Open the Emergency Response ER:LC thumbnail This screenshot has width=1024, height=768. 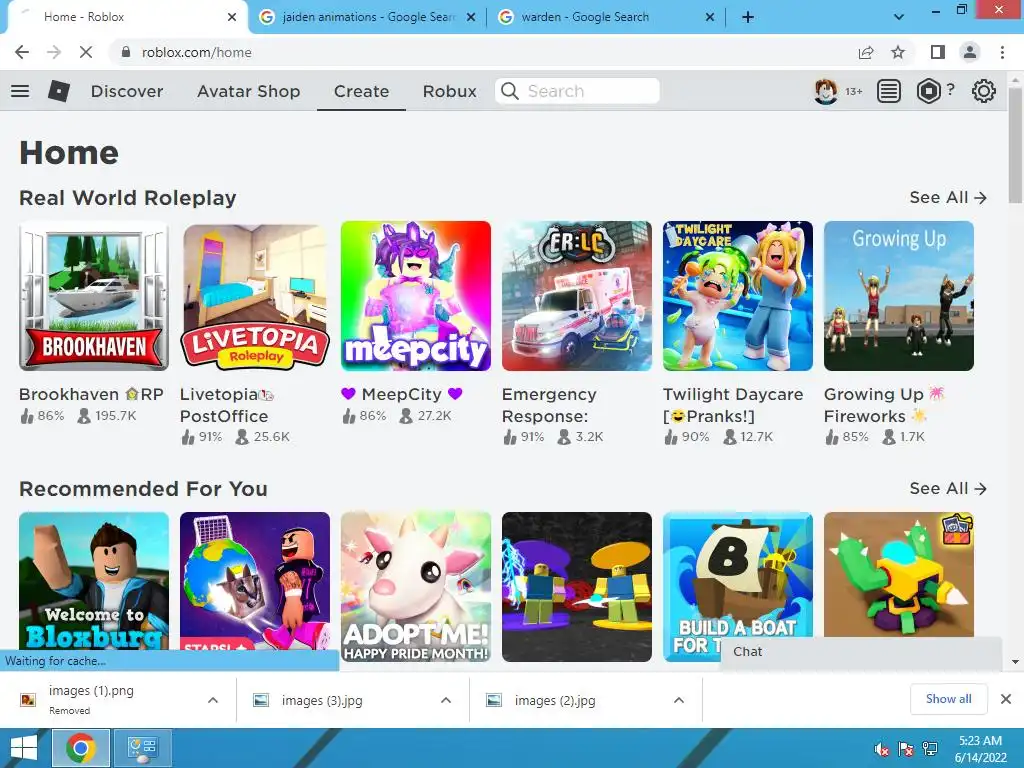pos(577,296)
